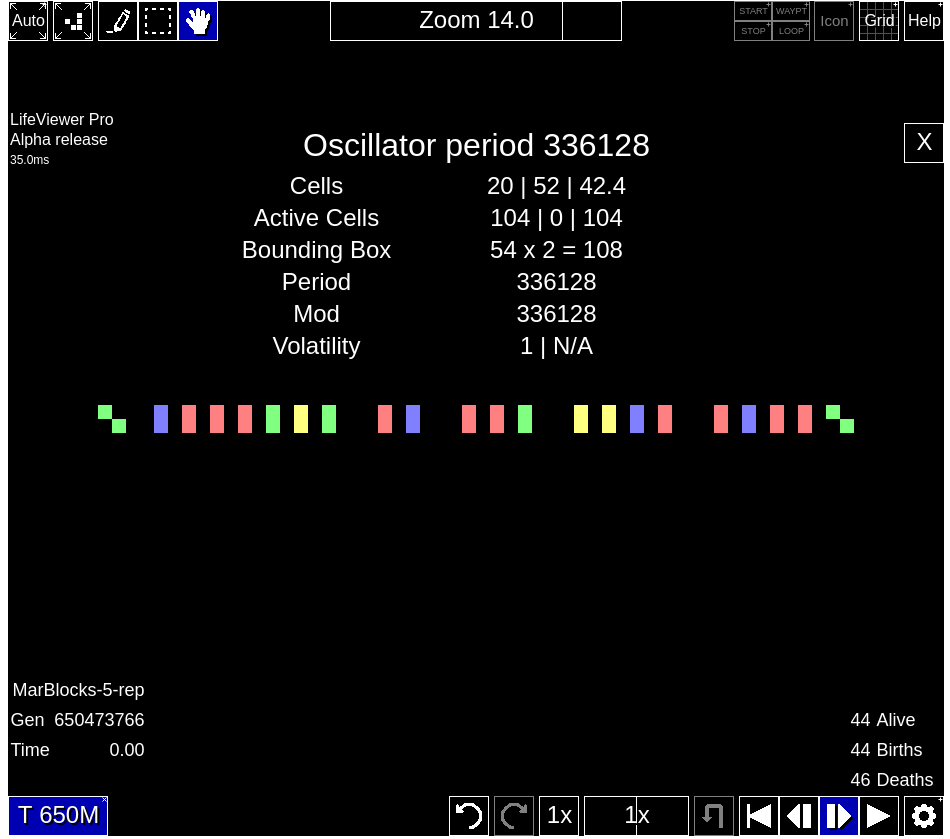Close the oscillator info with X
The image size is (950, 839).
click(924, 142)
